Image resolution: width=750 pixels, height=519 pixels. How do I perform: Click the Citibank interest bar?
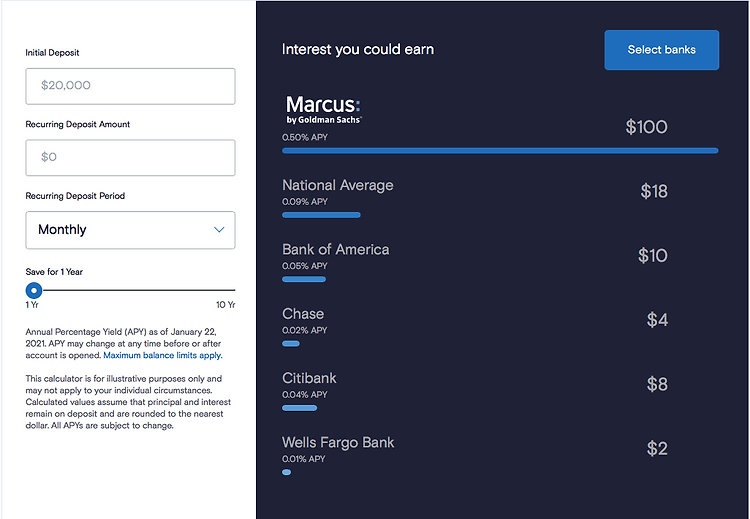[x=299, y=408]
